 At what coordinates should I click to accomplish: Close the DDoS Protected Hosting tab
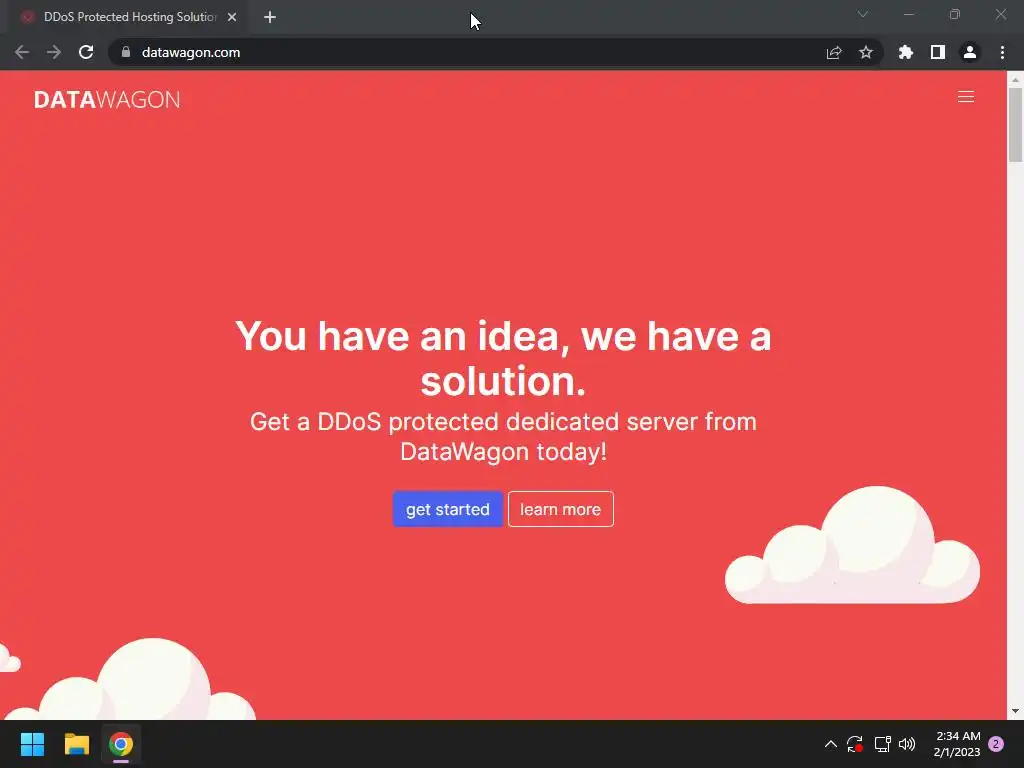click(x=232, y=17)
